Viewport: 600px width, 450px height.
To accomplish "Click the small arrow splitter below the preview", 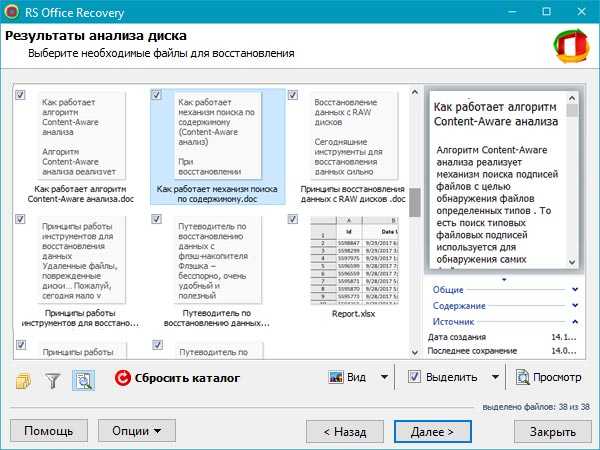I will point(504,280).
